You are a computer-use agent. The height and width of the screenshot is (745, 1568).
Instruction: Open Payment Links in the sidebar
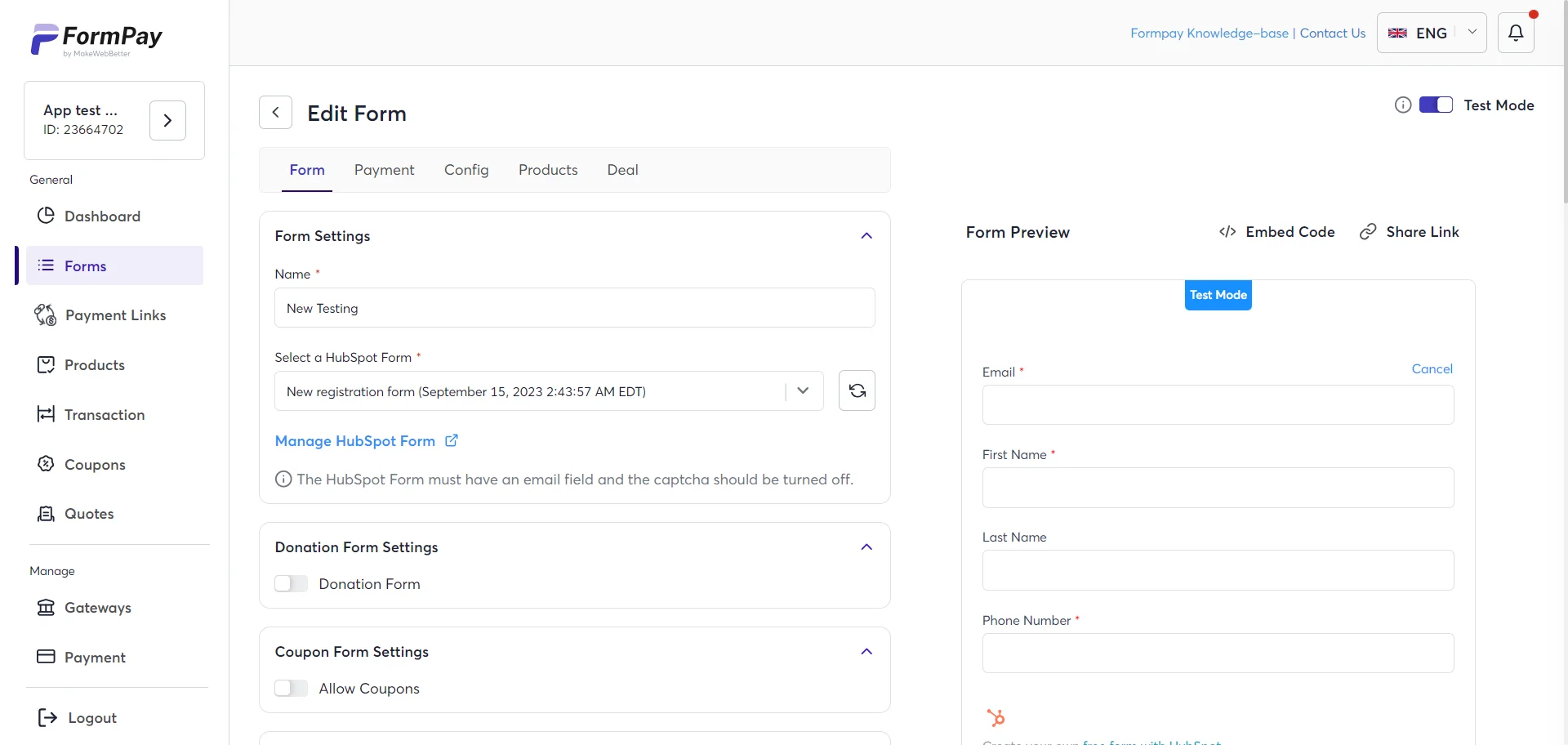(x=115, y=315)
